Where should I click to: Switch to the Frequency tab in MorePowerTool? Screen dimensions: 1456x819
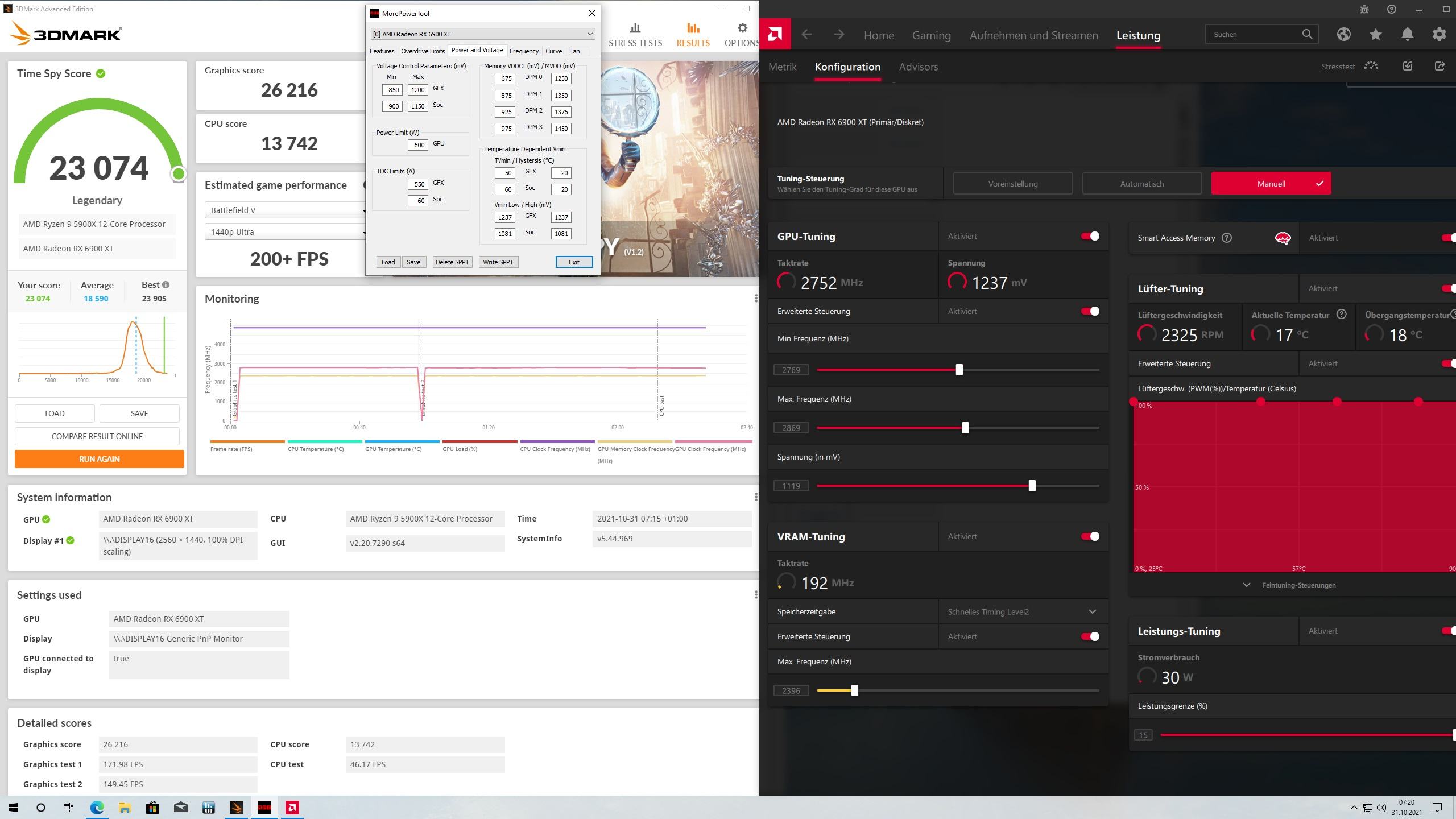click(523, 51)
